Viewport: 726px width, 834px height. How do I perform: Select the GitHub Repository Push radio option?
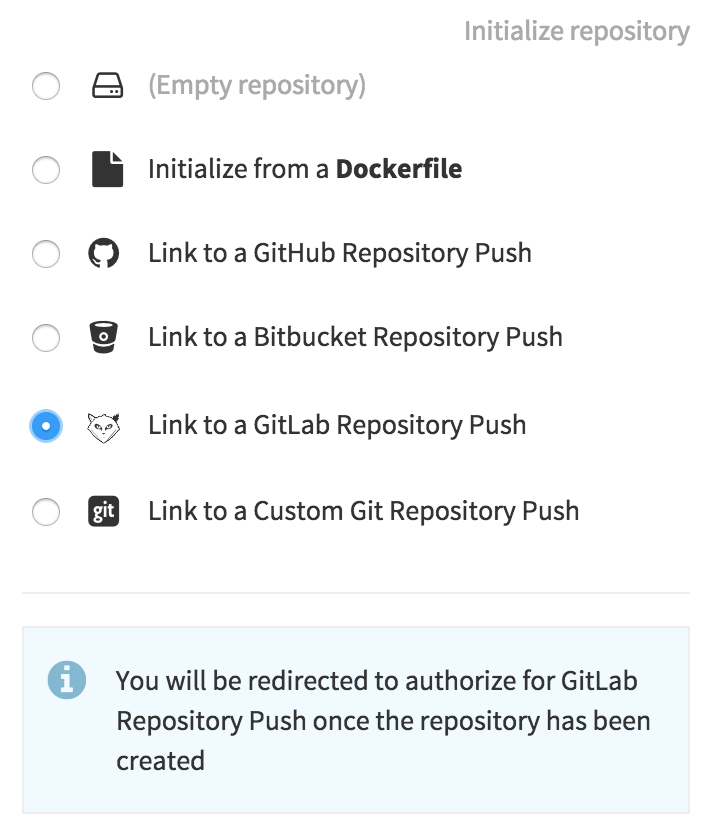(46, 254)
